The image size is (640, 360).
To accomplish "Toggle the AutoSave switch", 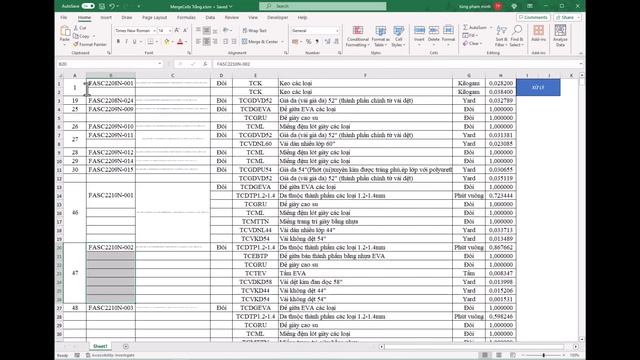I will [x=88, y=6].
